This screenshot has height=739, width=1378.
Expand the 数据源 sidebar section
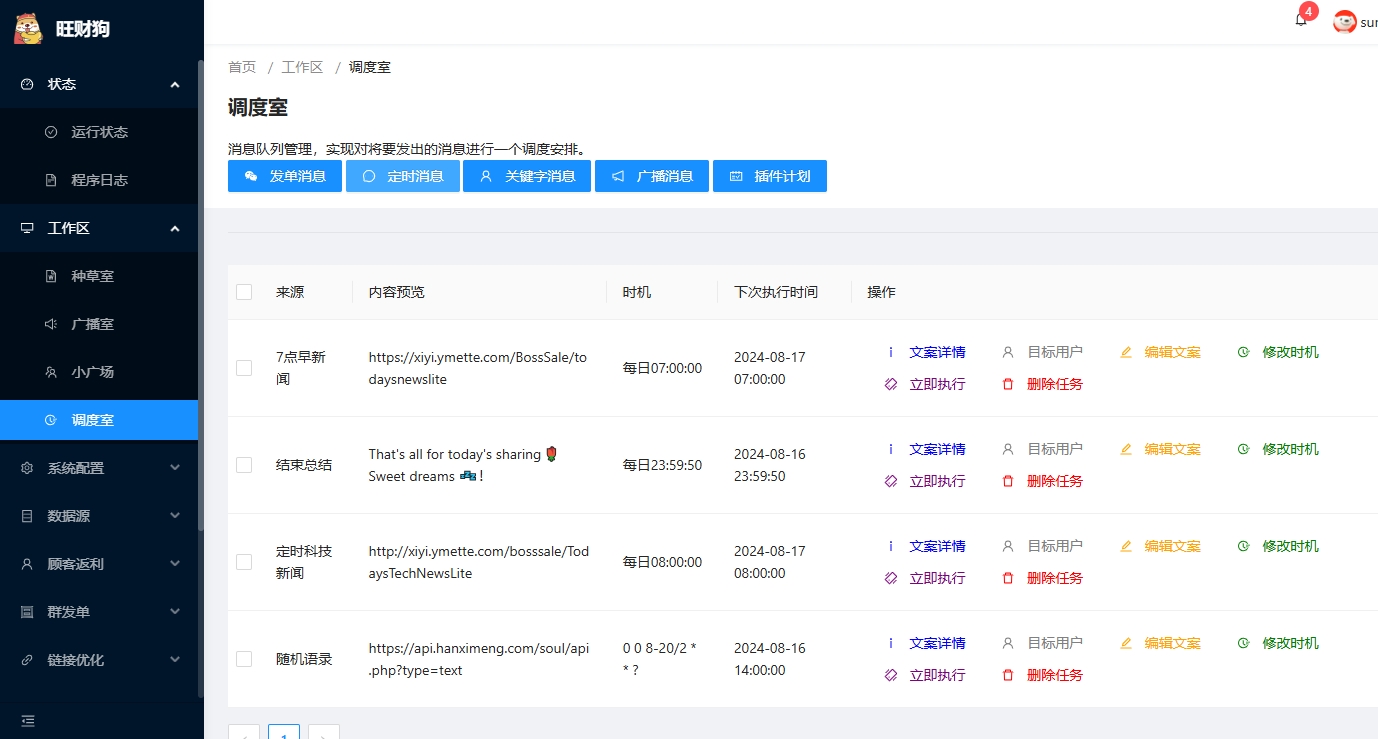(100, 516)
